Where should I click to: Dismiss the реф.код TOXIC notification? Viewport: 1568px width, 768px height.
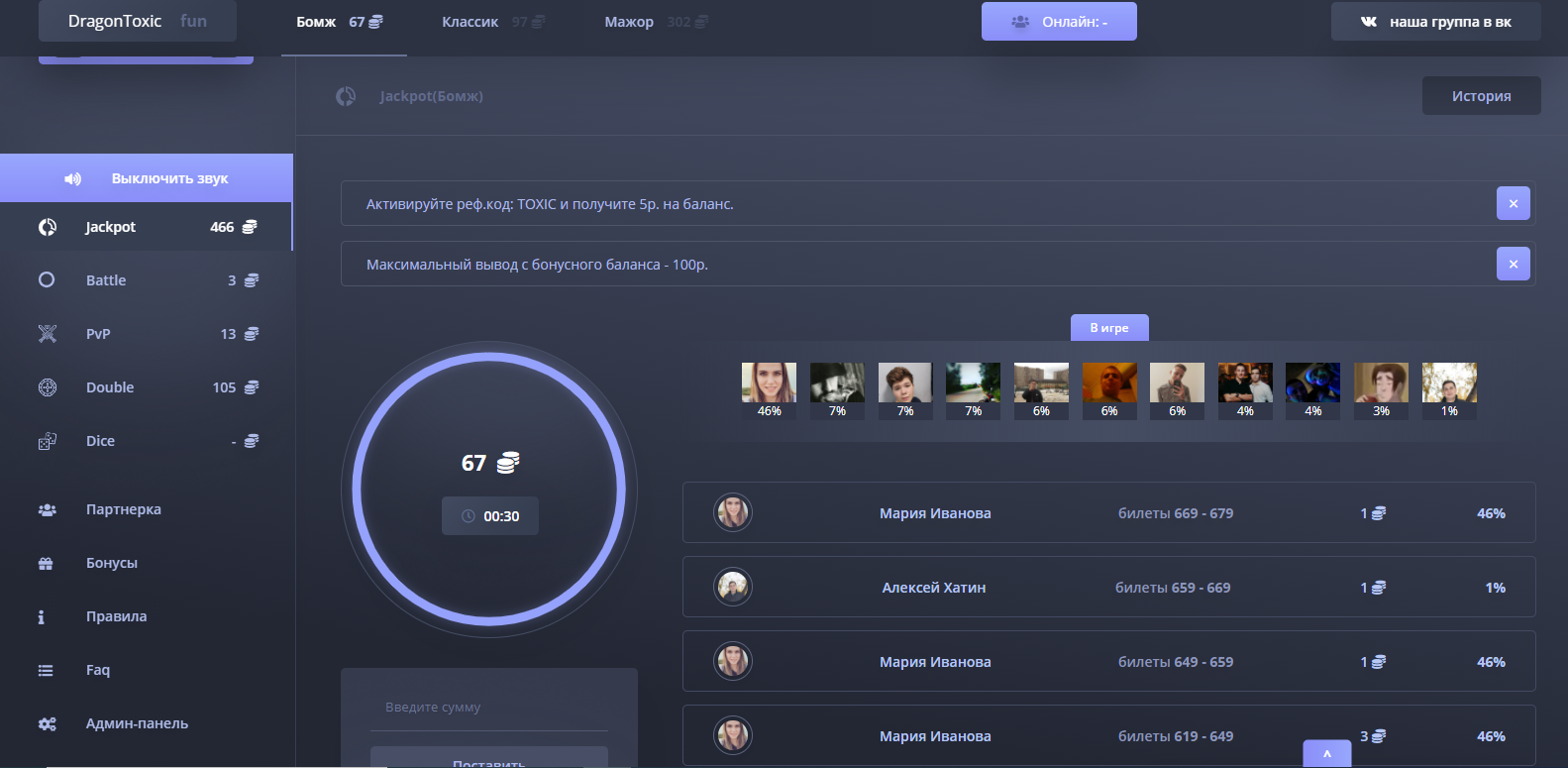click(1514, 203)
